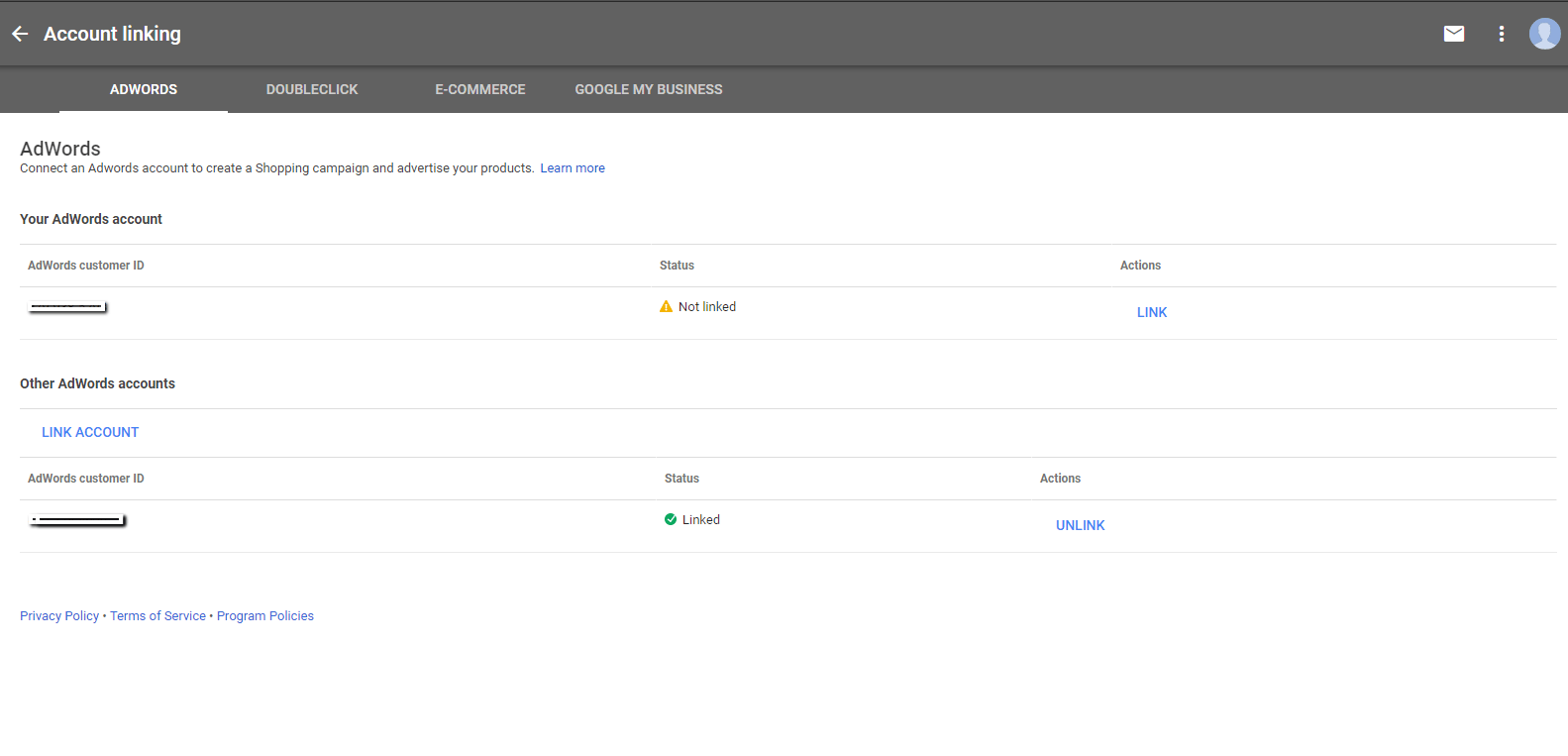
Task: Select the AdWords tab
Action: [x=144, y=89]
